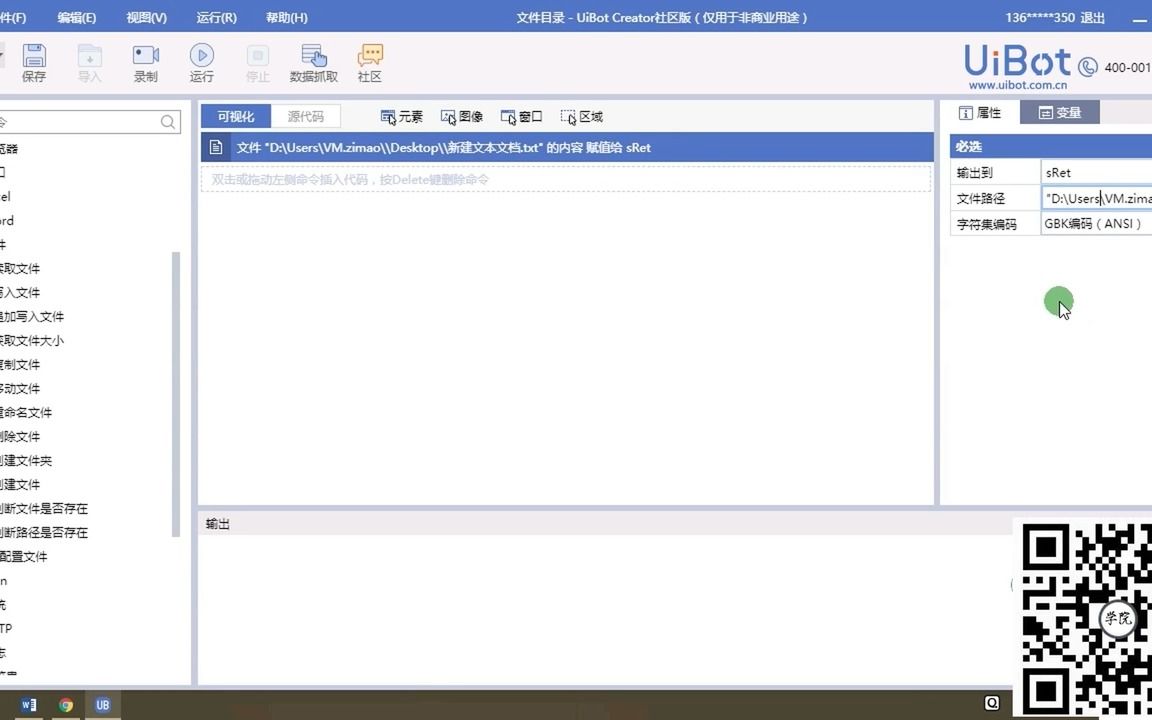Visit the www.uibot.com.cn link
This screenshot has width=1152, height=720.
pos(1017,85)
